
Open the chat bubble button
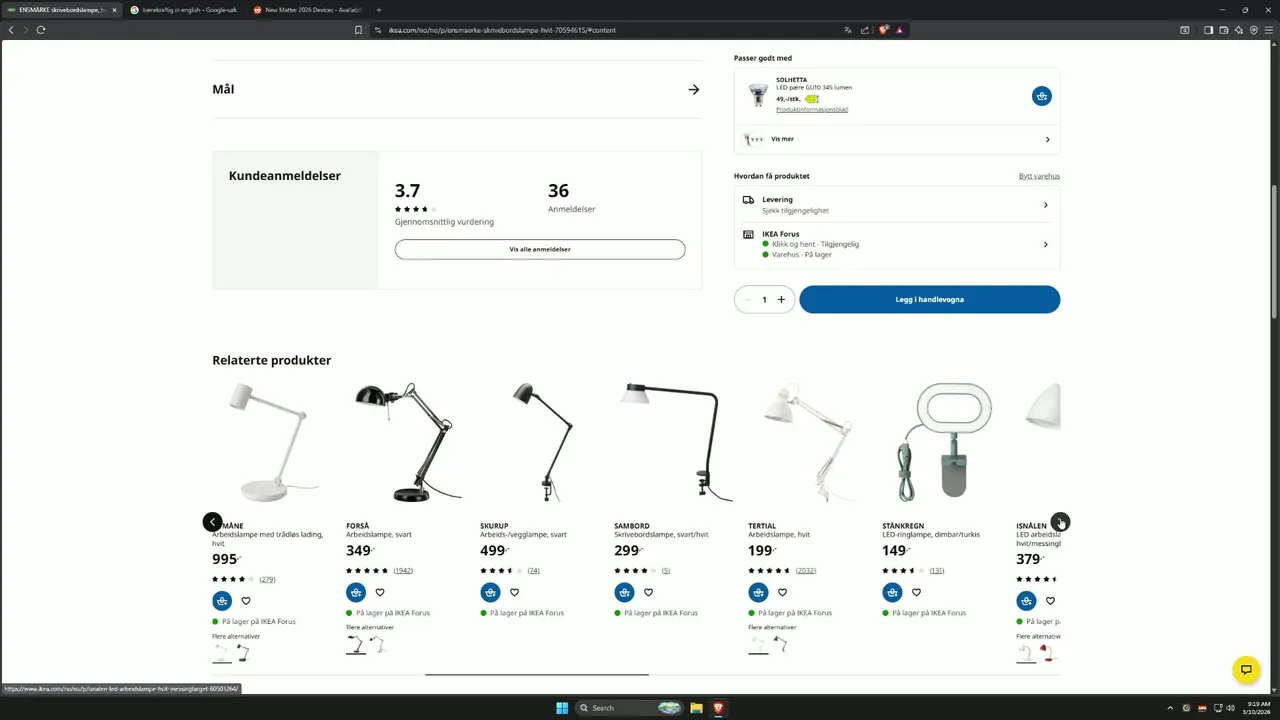(x=1245, y=669)
